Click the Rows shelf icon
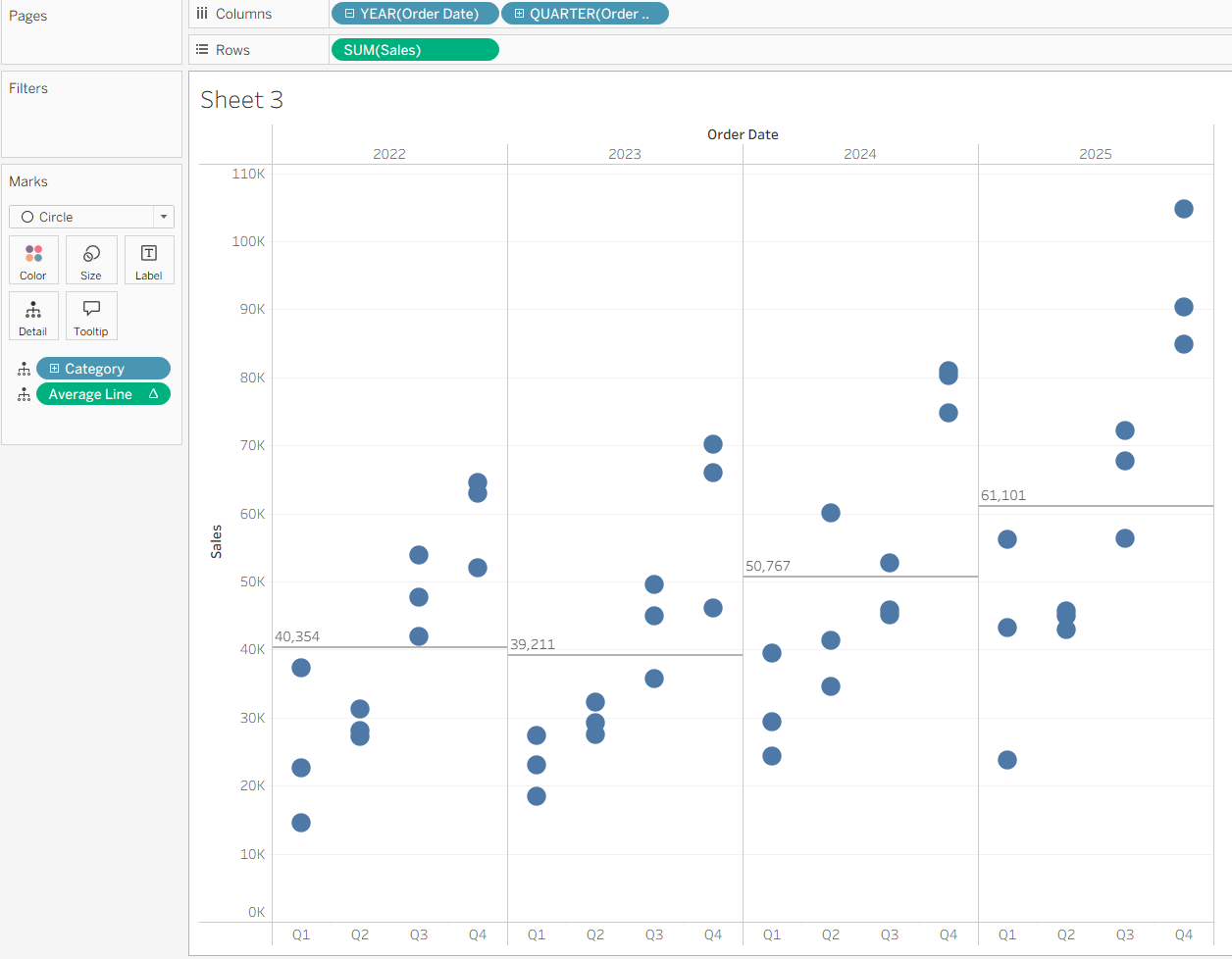The image size is (1232, 959). coord(202,50)
